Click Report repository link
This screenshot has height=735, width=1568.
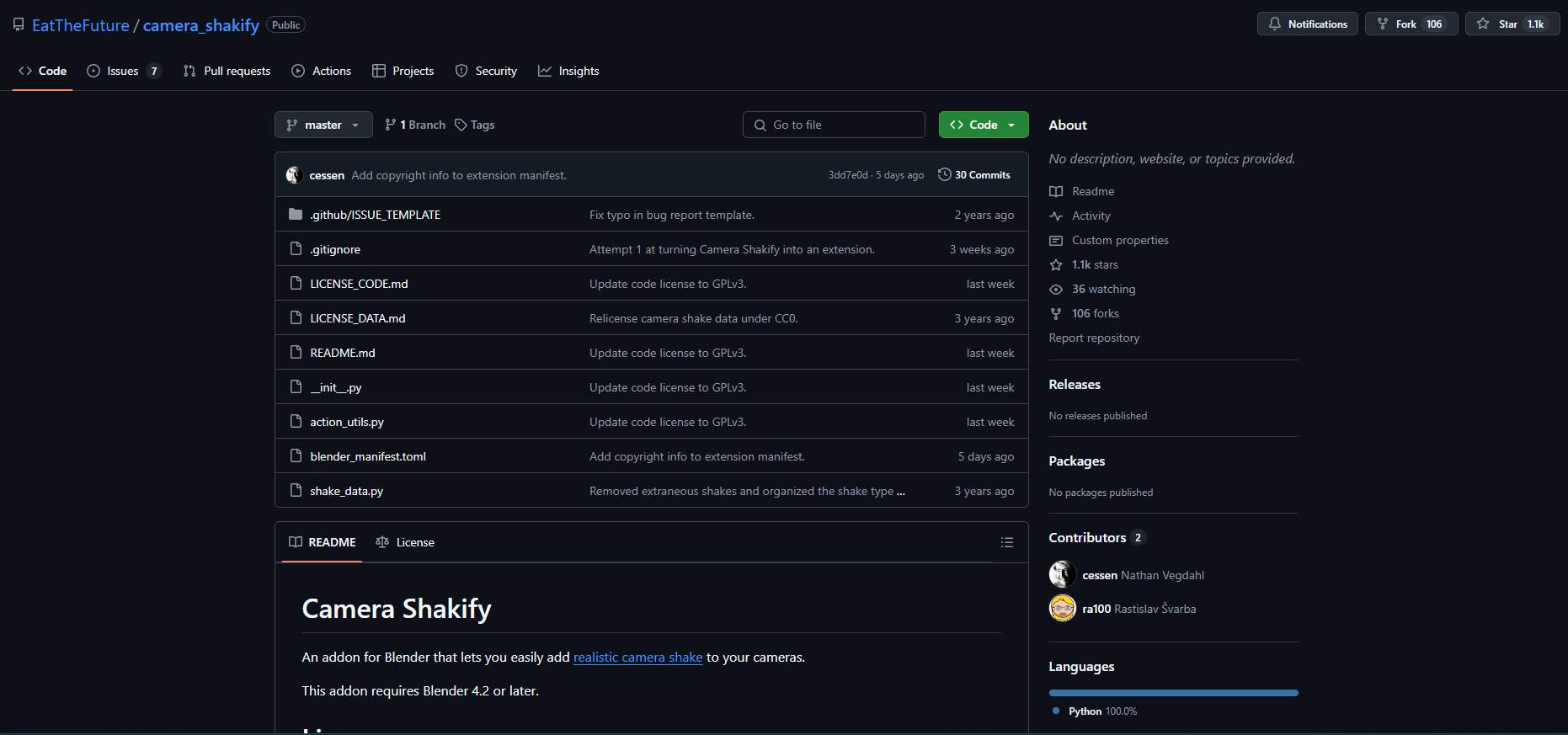(x=1094, y=338)
